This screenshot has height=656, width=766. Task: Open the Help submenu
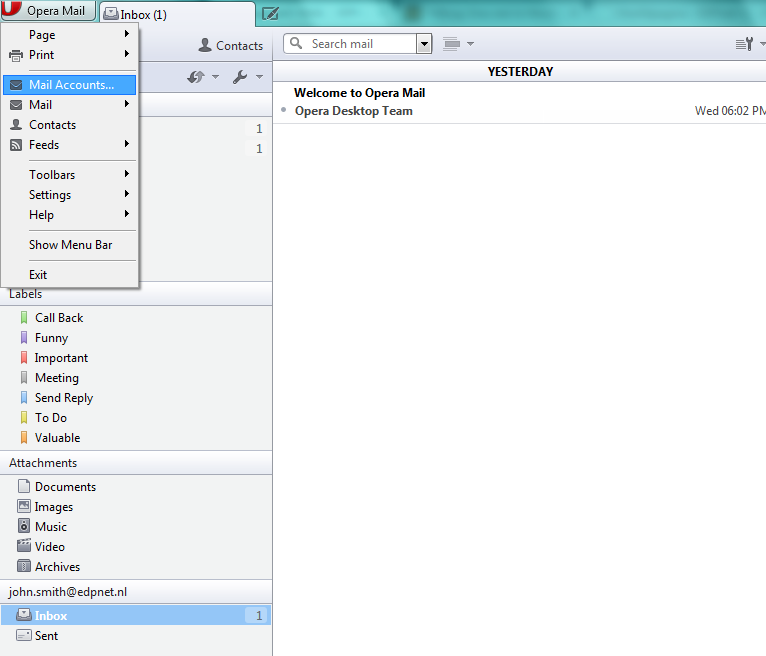click(x=70, y=215)
